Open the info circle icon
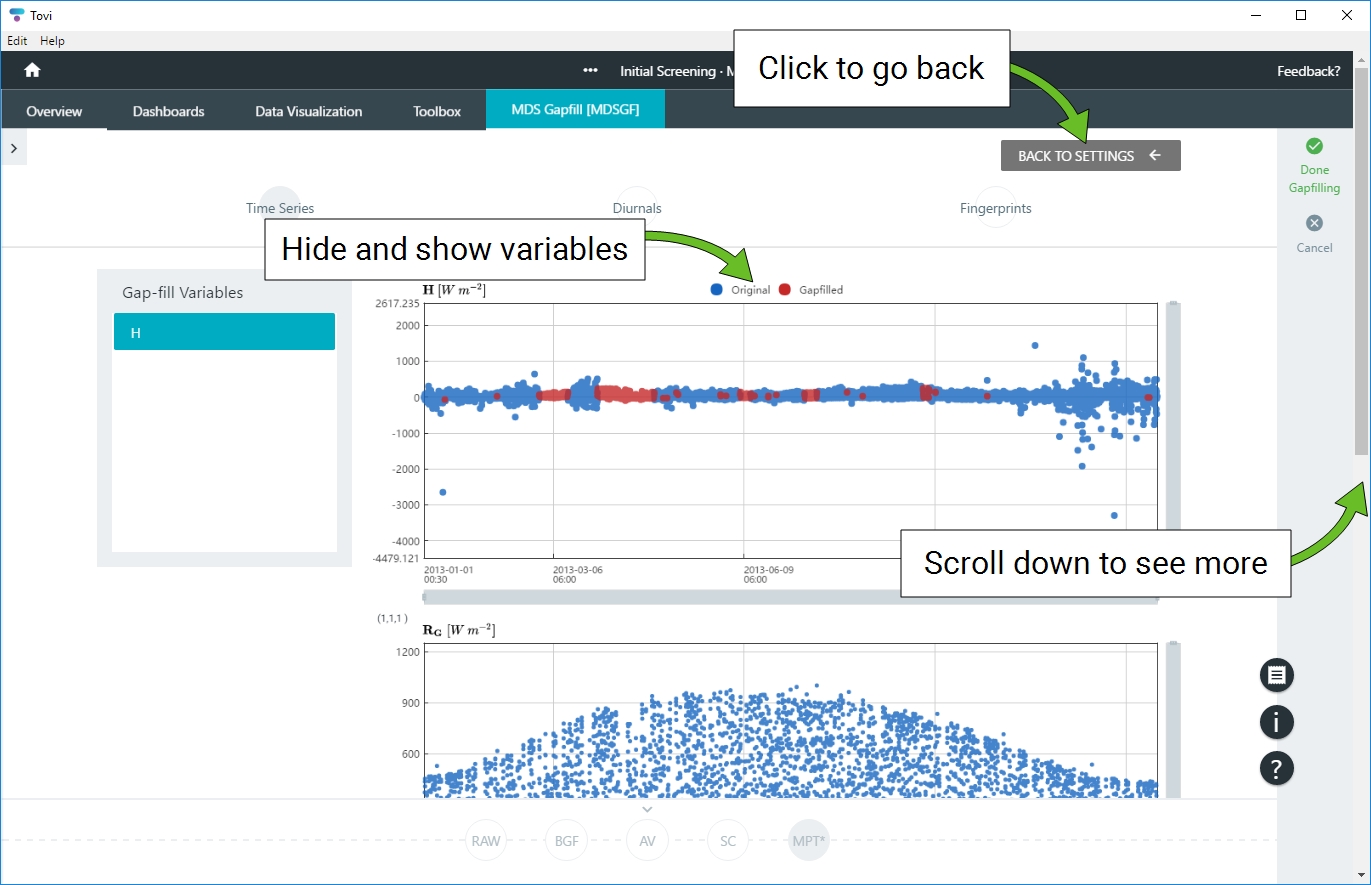The height and width of the screenshot is (885, 1371). point(1276,722)
